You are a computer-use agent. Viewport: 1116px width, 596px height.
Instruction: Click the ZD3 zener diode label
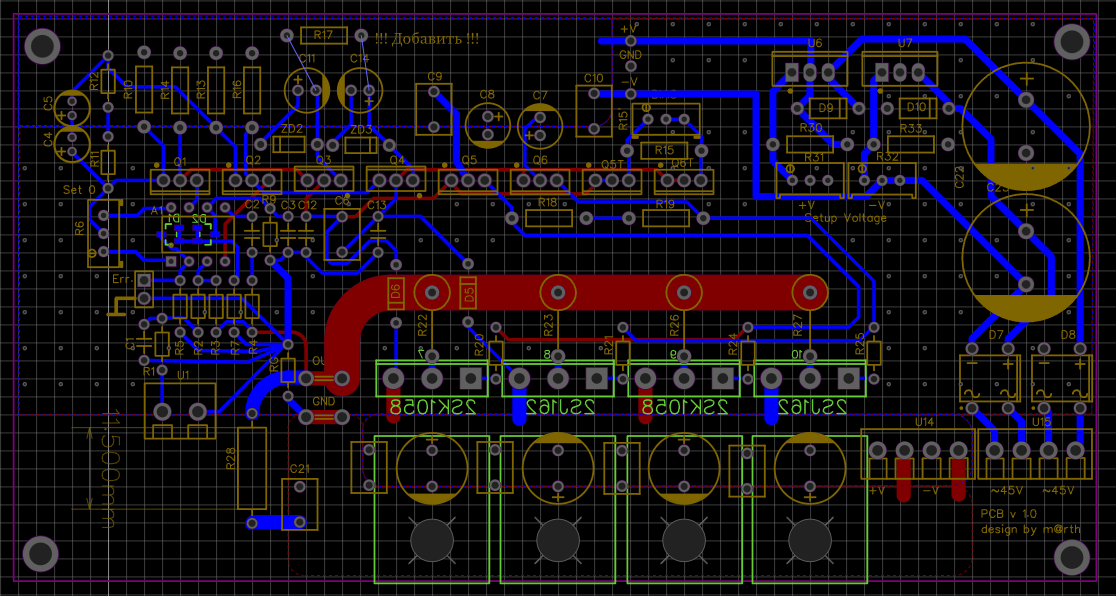click(x=362, y=130)
